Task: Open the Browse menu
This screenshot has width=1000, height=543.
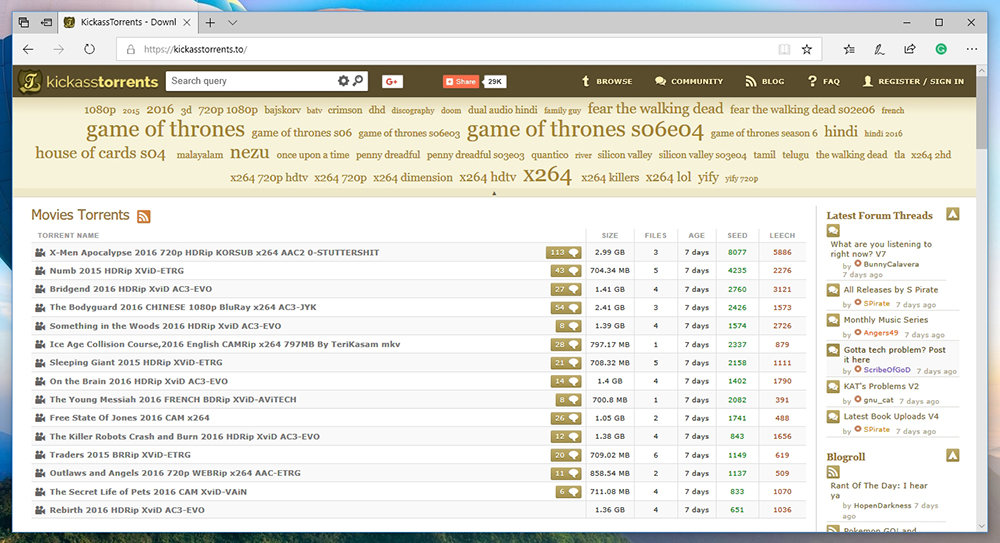Action: tap(607, 81)
